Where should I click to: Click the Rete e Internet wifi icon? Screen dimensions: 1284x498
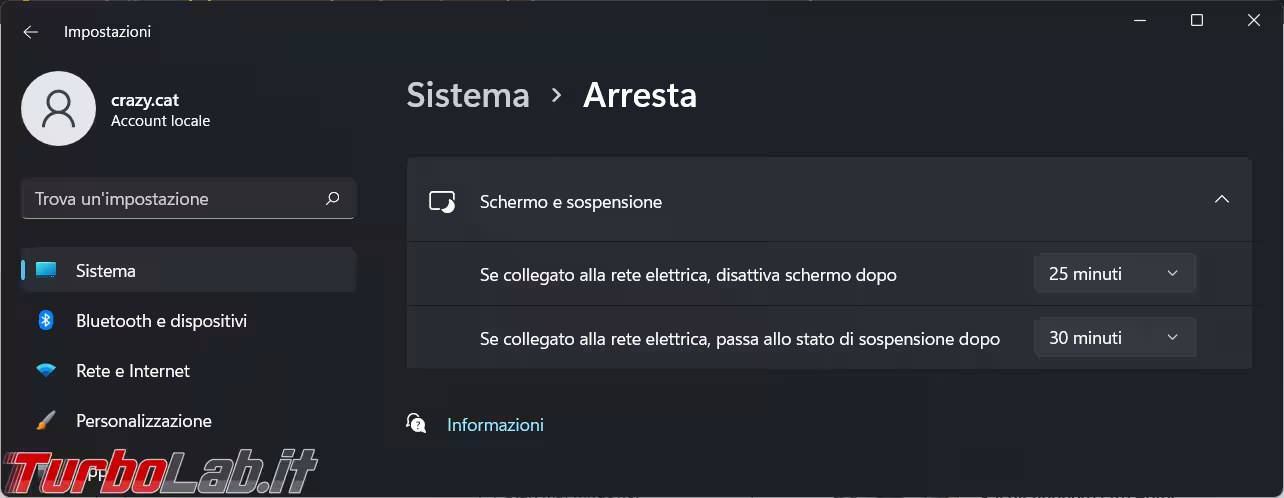tap(46, 371)
